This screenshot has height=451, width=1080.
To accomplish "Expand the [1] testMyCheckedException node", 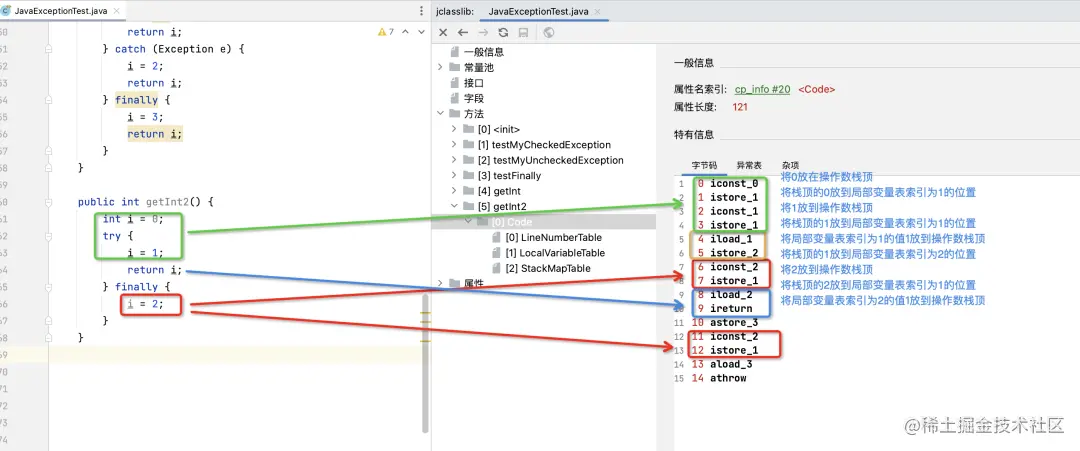I will point(454,145).
